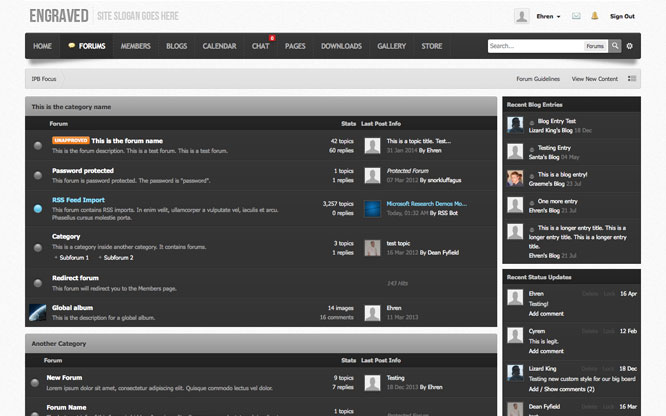Click the user avatar beside Ehren
The height and width of the screenshot is (416, 666).
(x=521, y=16)
